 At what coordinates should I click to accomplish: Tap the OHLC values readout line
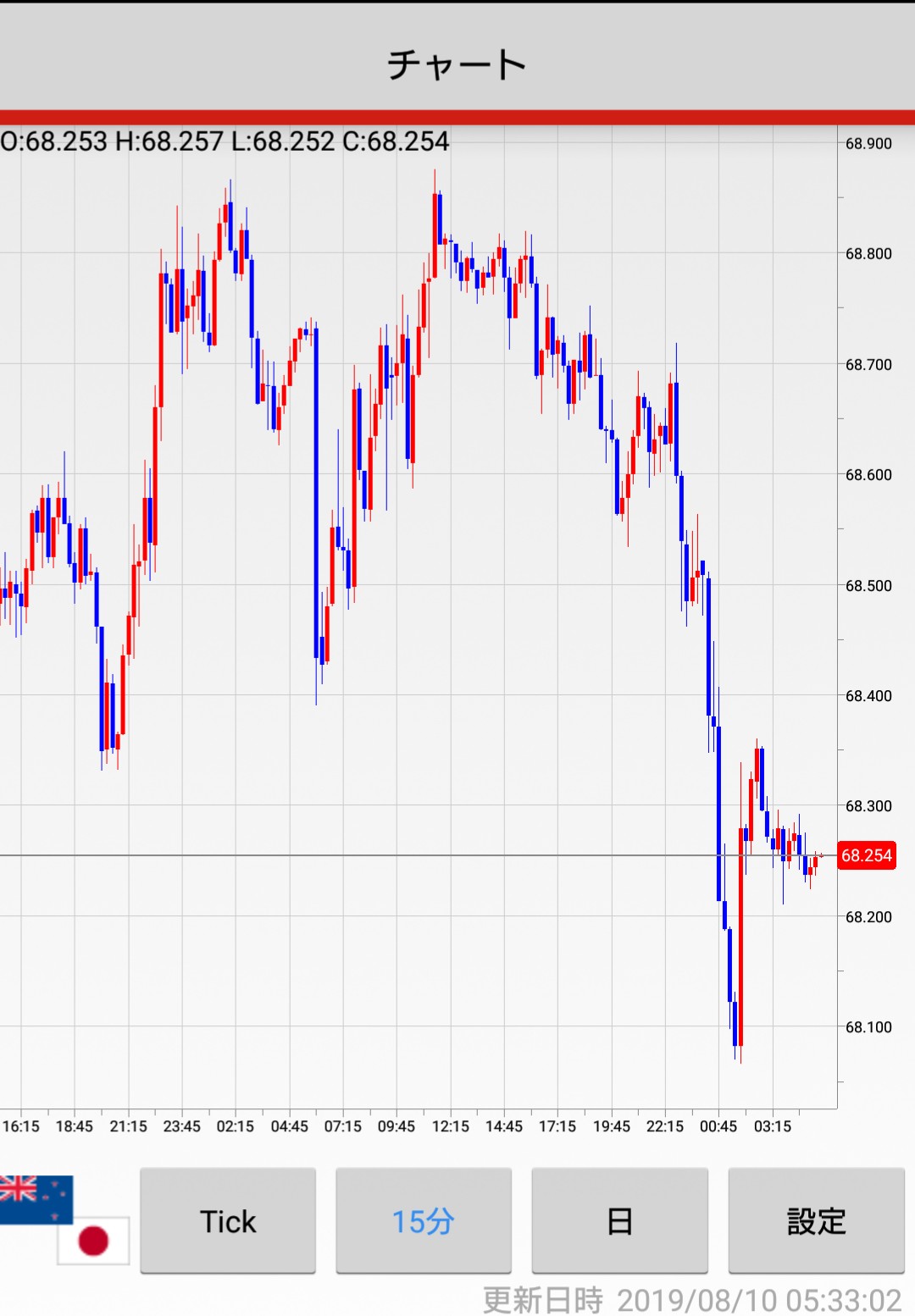pos(225,141)
